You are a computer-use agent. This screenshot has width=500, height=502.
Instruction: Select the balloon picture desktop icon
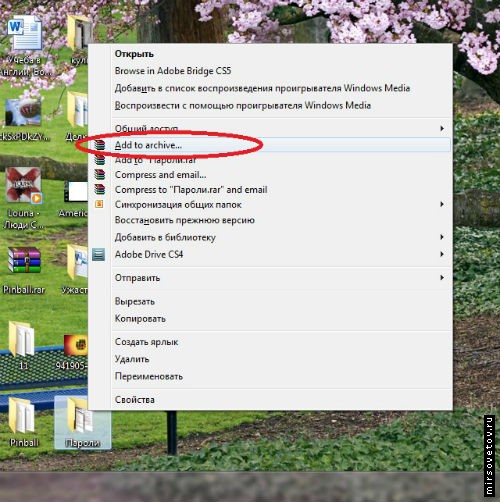tap(23, 113)
